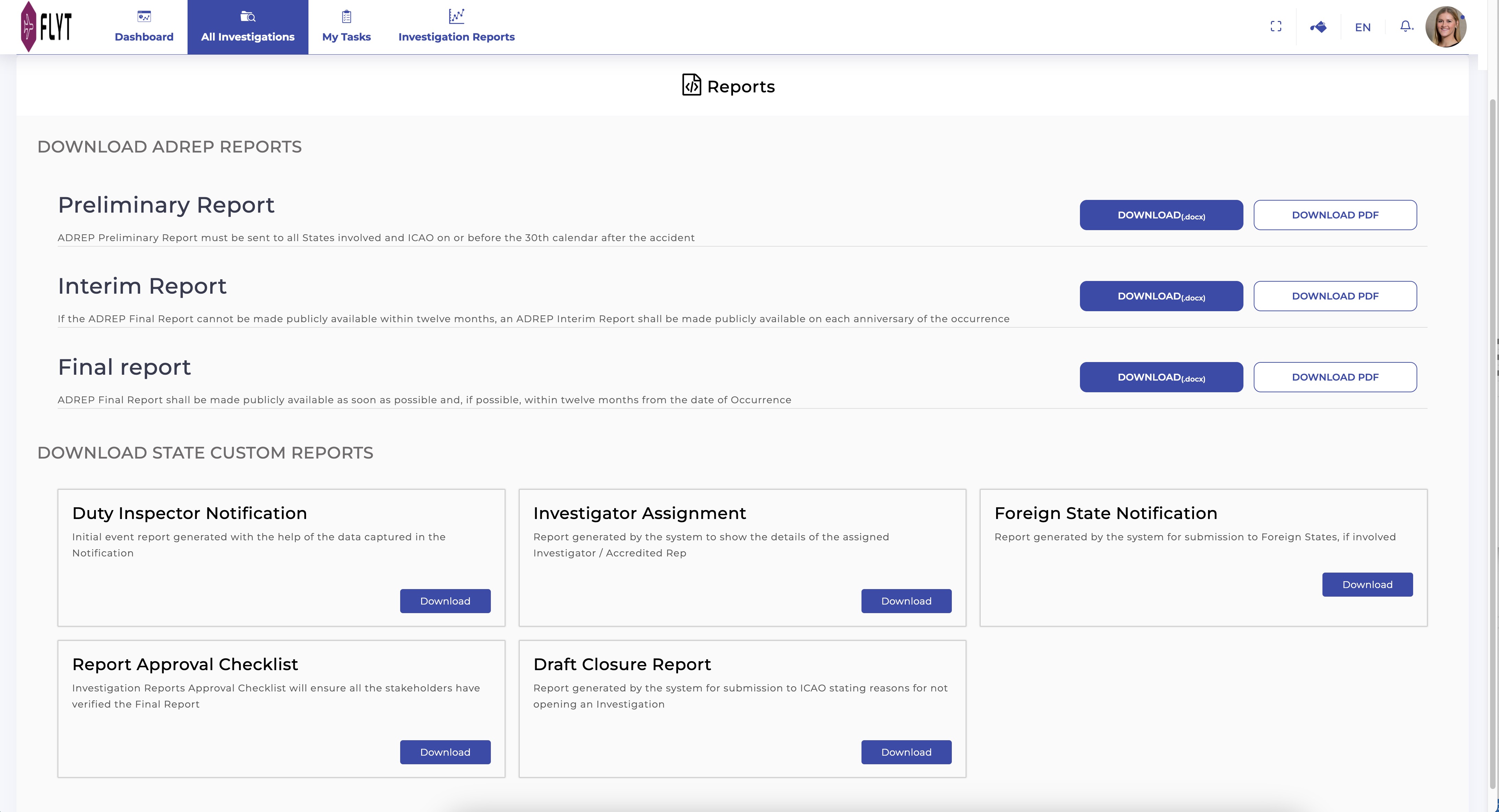1499x812 pixels.
Task: Download Duty Inspector Notification report
Action: 444,601
